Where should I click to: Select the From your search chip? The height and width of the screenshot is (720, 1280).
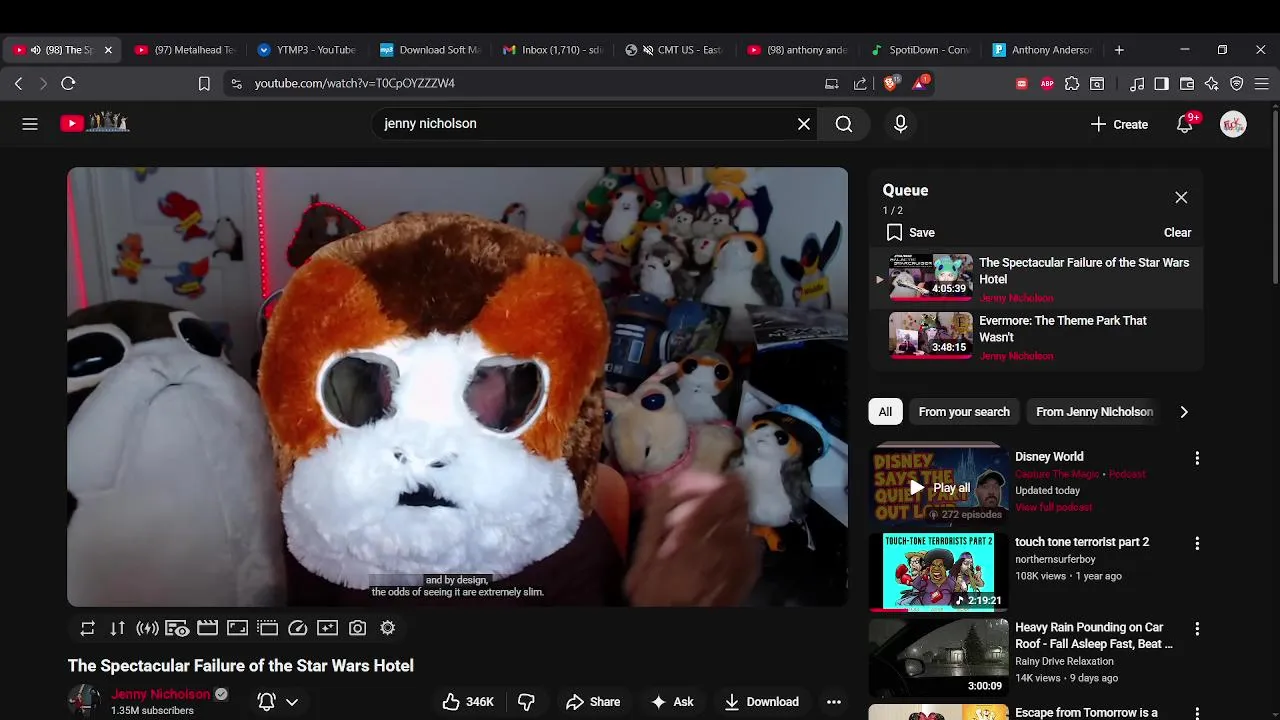964,412
